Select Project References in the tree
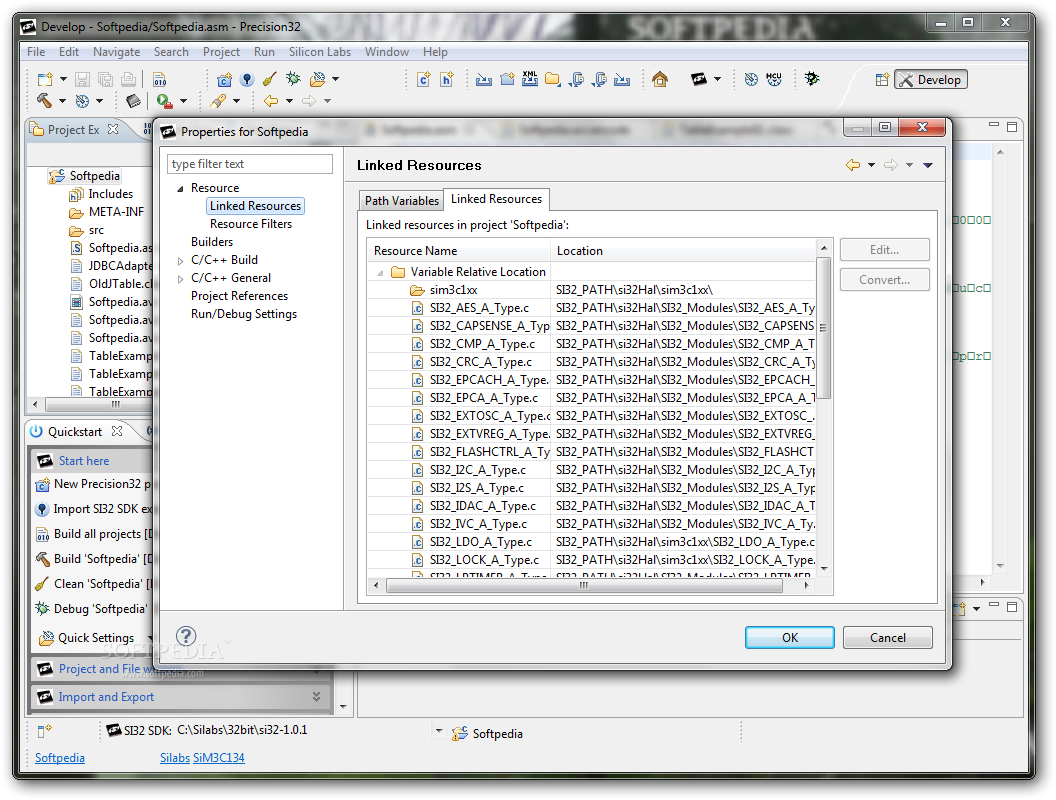Image resolution: width=1056 pixels, height=800 pixels. [239, 296]
